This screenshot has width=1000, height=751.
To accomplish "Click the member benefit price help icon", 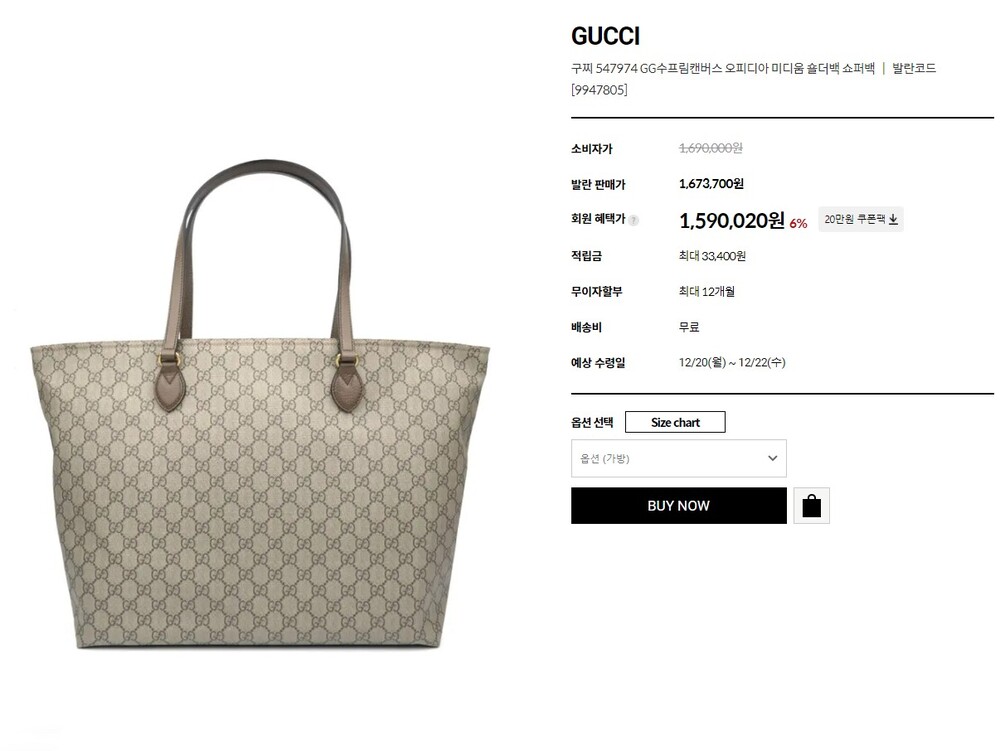I will (633, 221).
